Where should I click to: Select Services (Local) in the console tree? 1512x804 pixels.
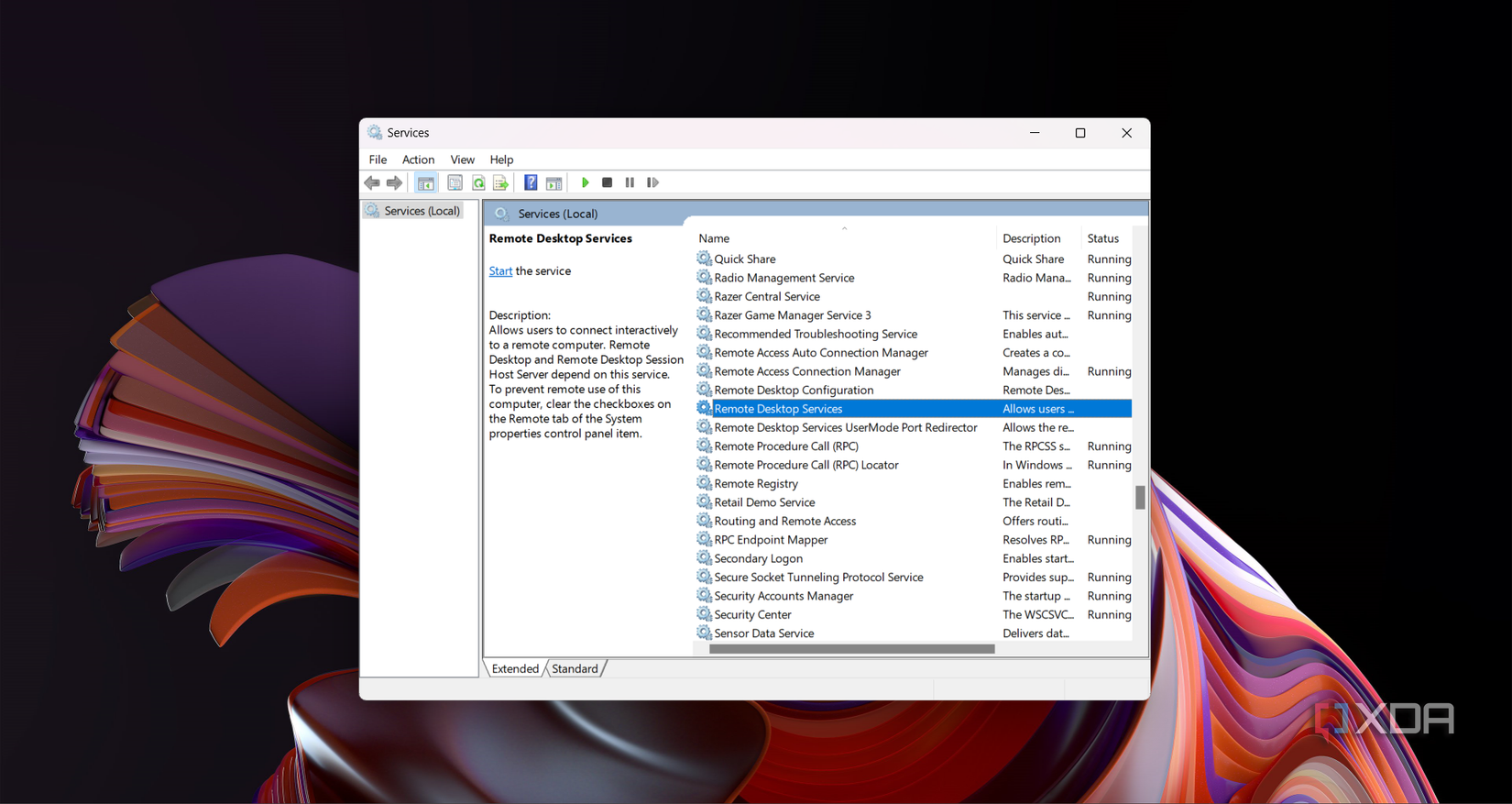[x=422, y=211]
